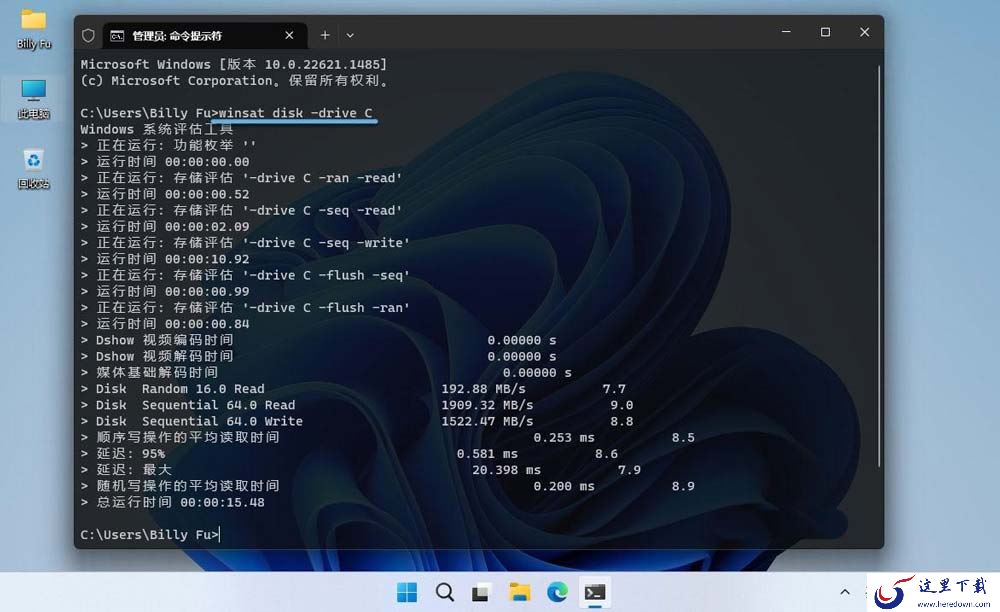Click the '-drive C -seq -read' line
The height and width of the screenshot is (612, 1000).
tap(242, 210)
